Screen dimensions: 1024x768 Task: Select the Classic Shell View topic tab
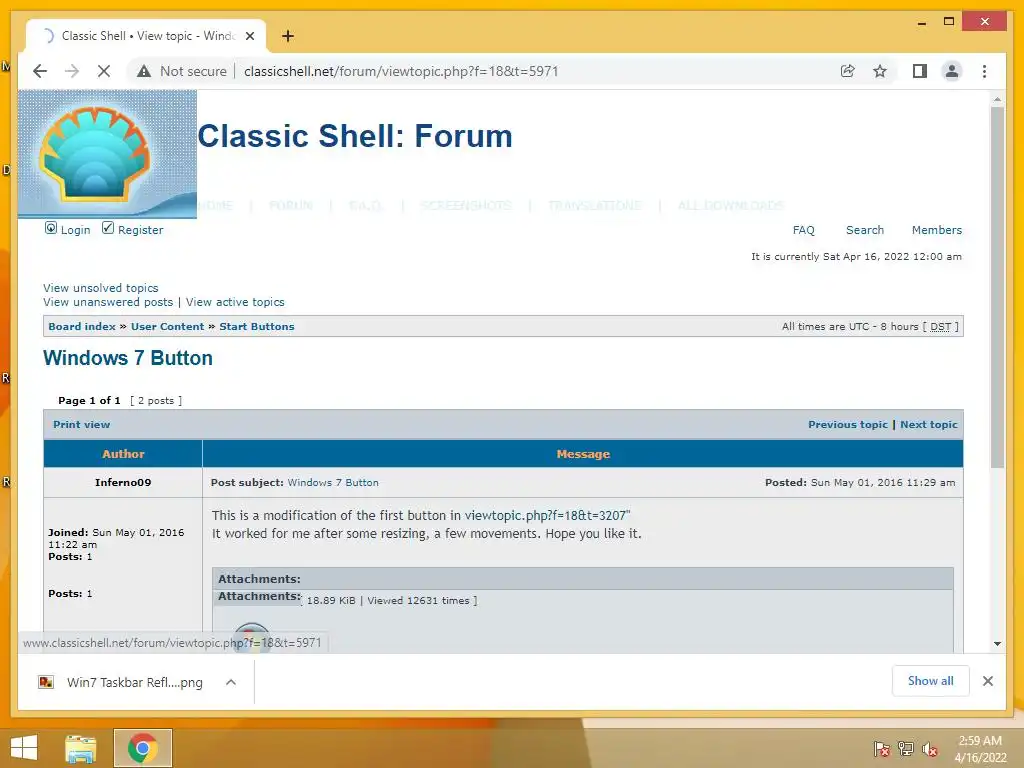[146, 36]
